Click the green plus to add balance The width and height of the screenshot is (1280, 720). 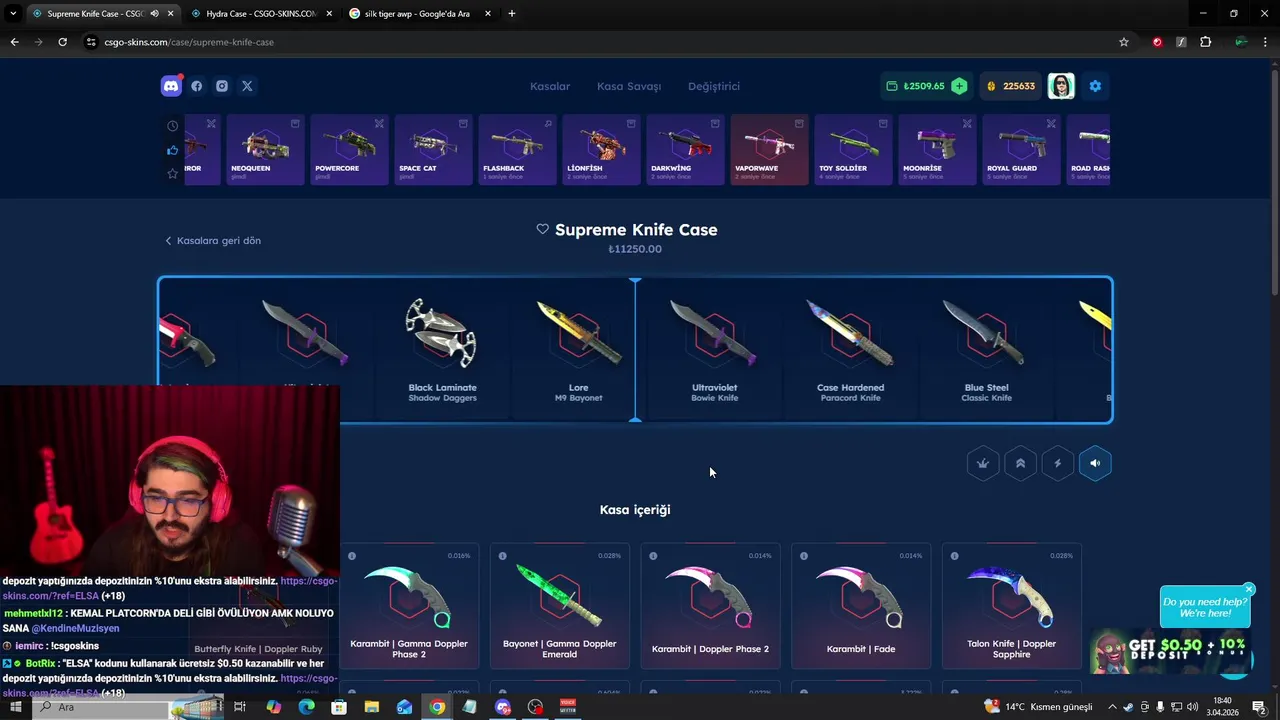coord(959,86)
